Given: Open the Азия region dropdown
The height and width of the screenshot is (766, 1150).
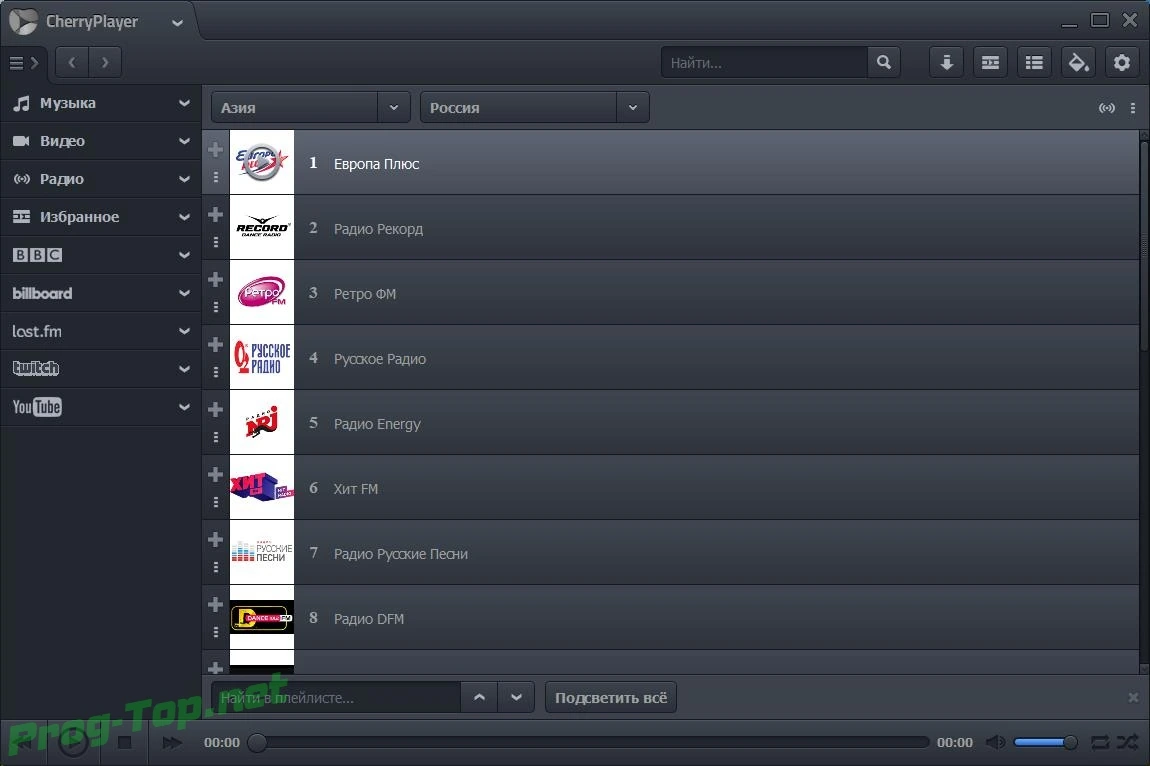Looking at the screenshot, I should tap(310, 108).
